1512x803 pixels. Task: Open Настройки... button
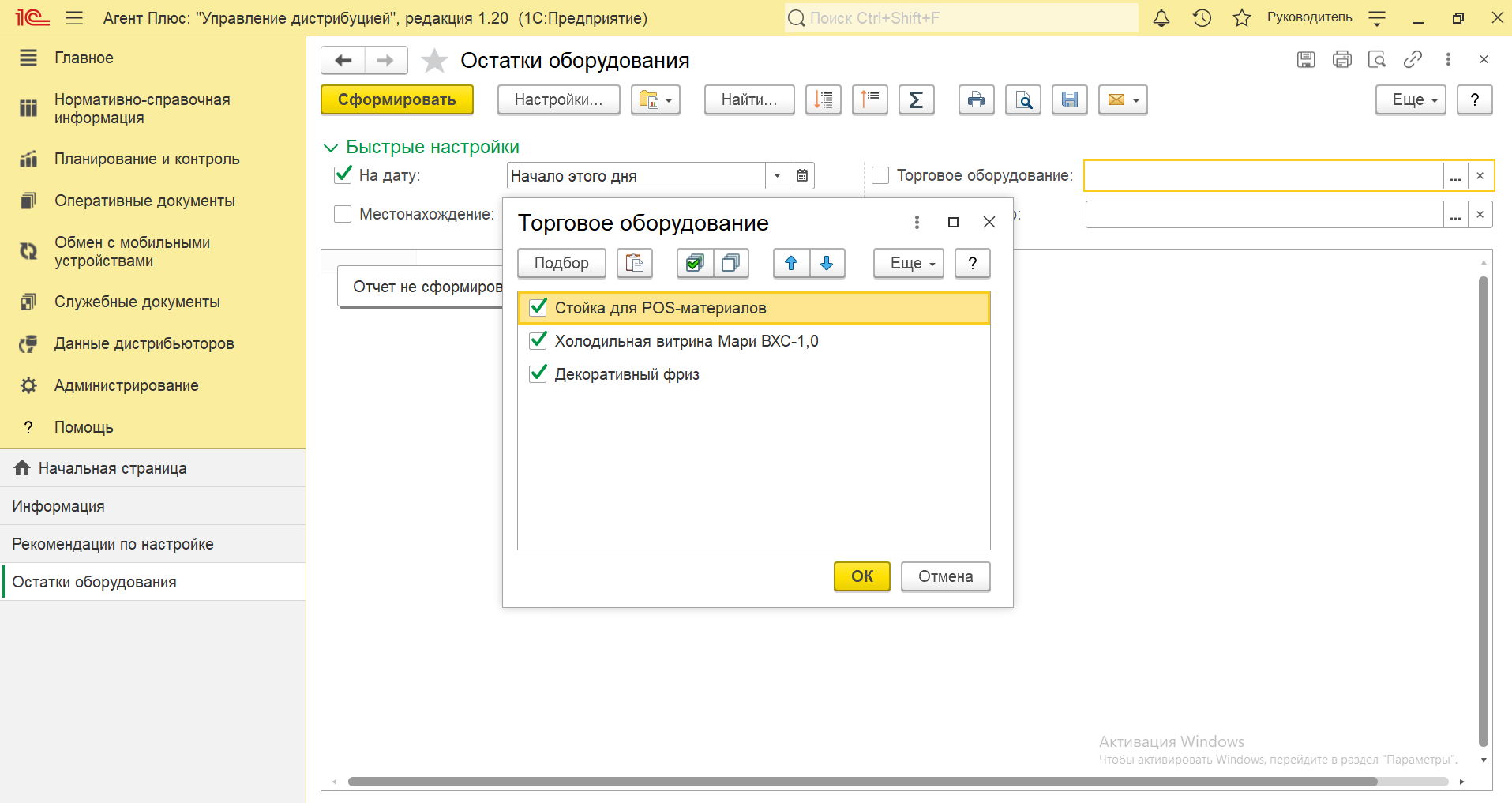pos(559,99)
